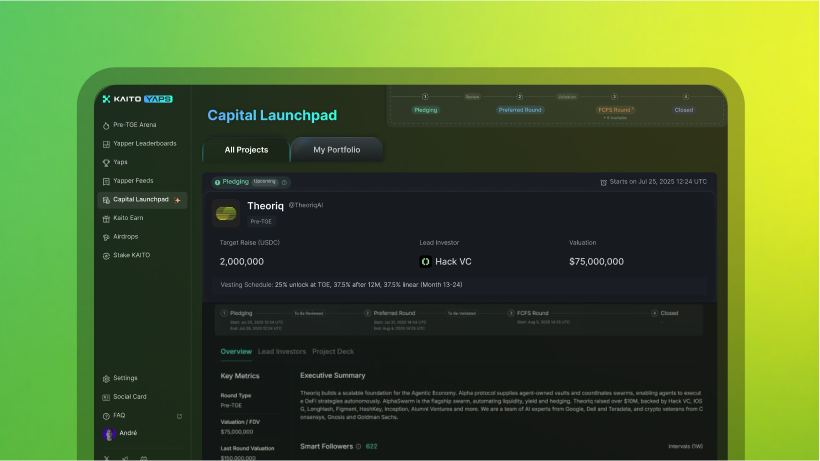820x461 pixels.
Task: Click the Pre-TGE Arena flame icon
Action: [x=106, y=125]
